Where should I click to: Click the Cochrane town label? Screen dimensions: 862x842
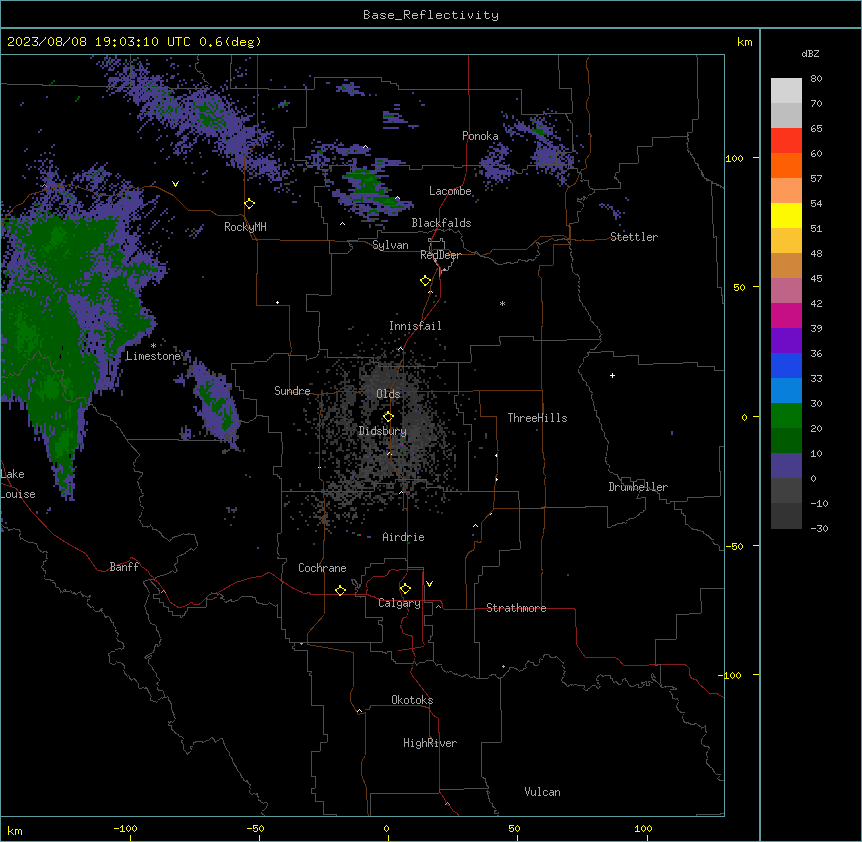click(x=322, y=568)
